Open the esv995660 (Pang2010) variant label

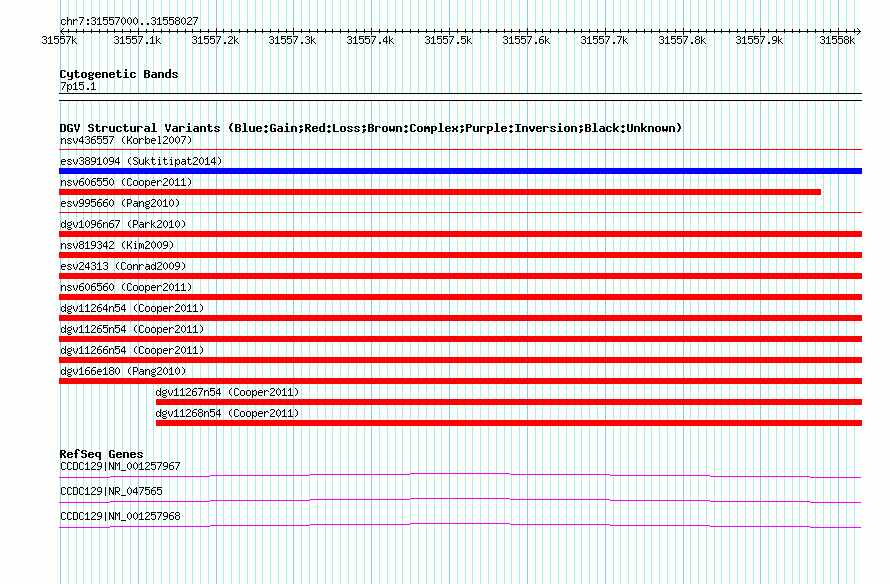tap(120, 203)
